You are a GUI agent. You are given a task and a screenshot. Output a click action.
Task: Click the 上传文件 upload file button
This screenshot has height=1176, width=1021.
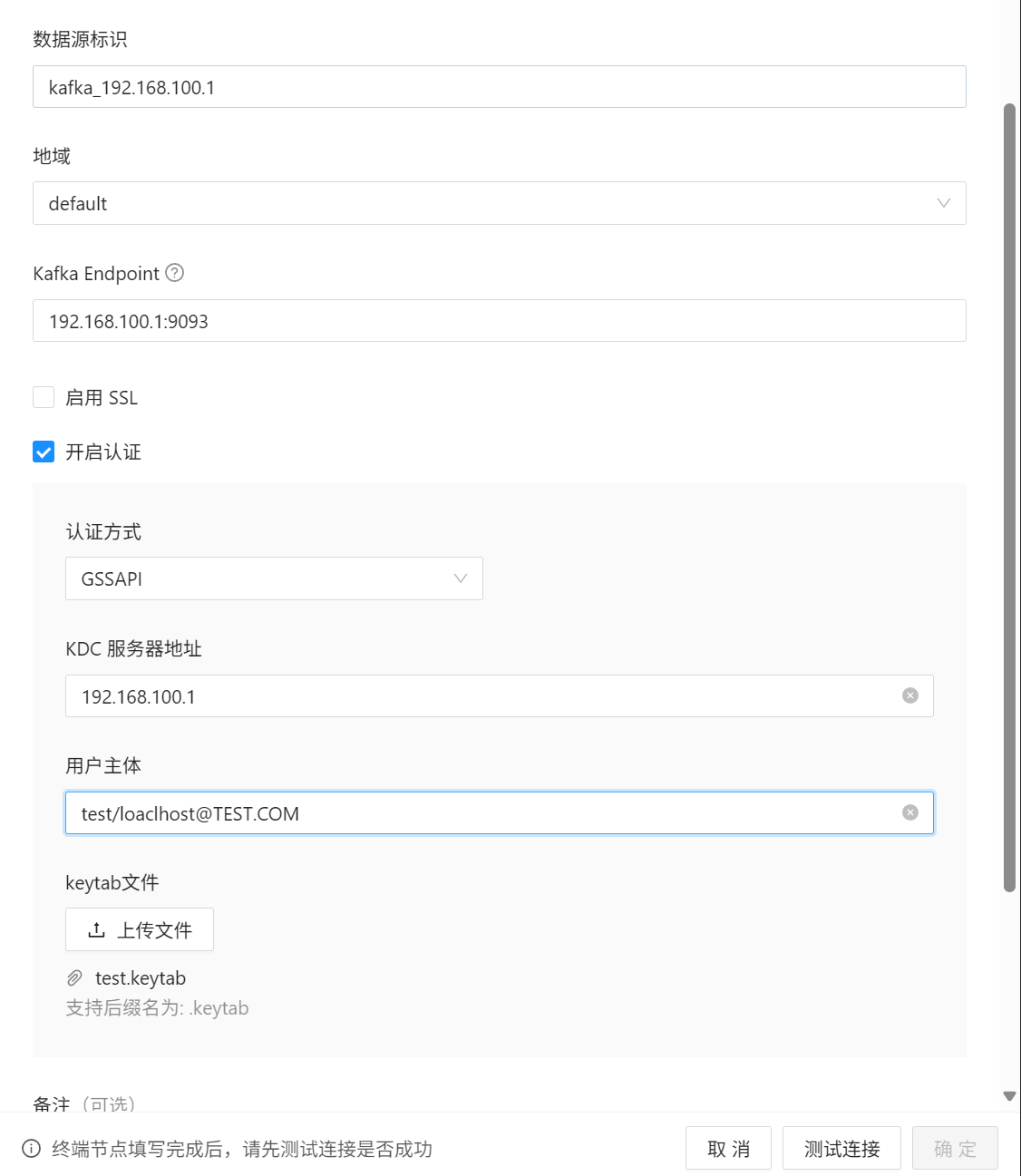click(x=140, y=929)
